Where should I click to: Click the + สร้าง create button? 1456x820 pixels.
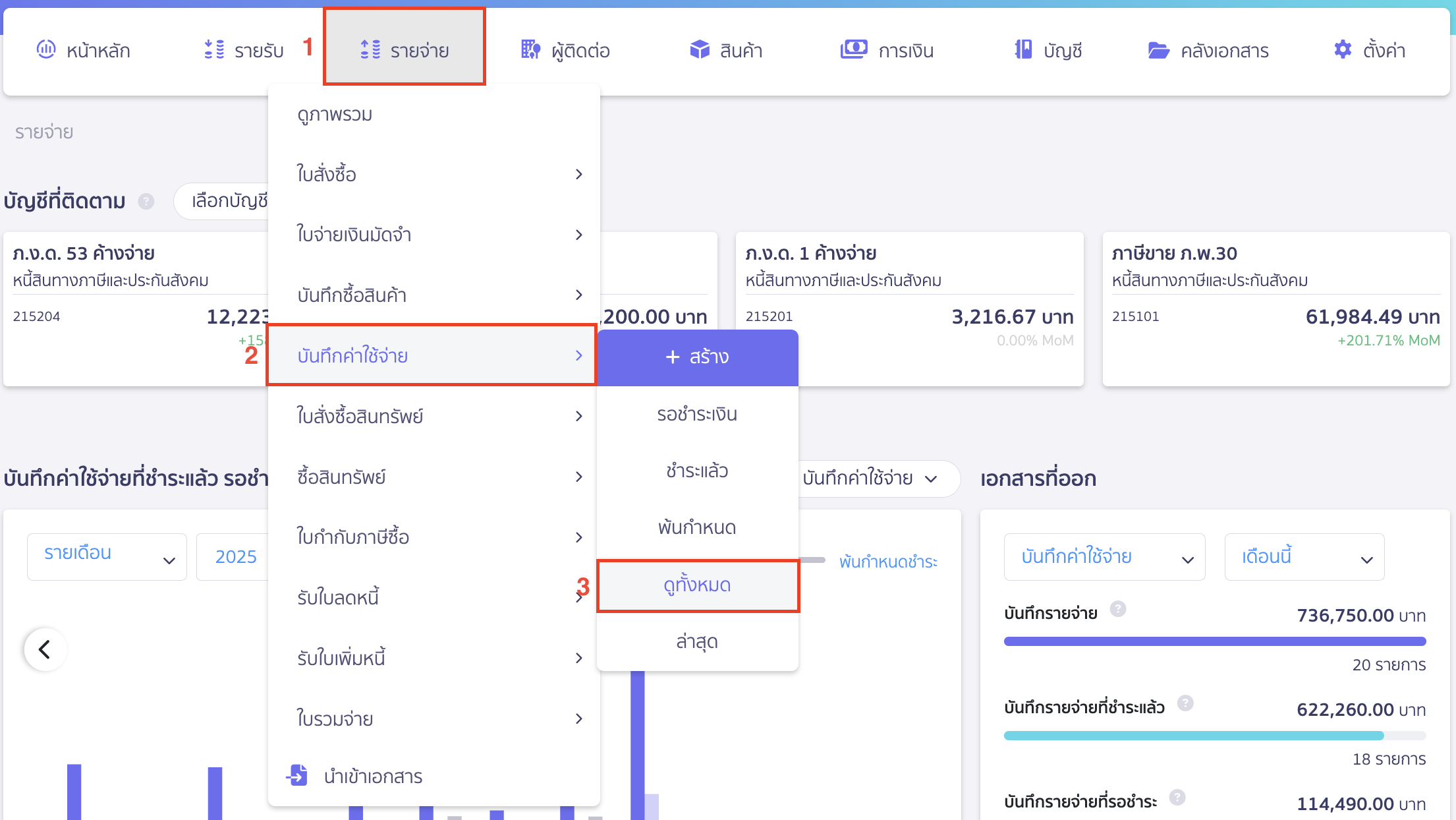click(698, 357)
